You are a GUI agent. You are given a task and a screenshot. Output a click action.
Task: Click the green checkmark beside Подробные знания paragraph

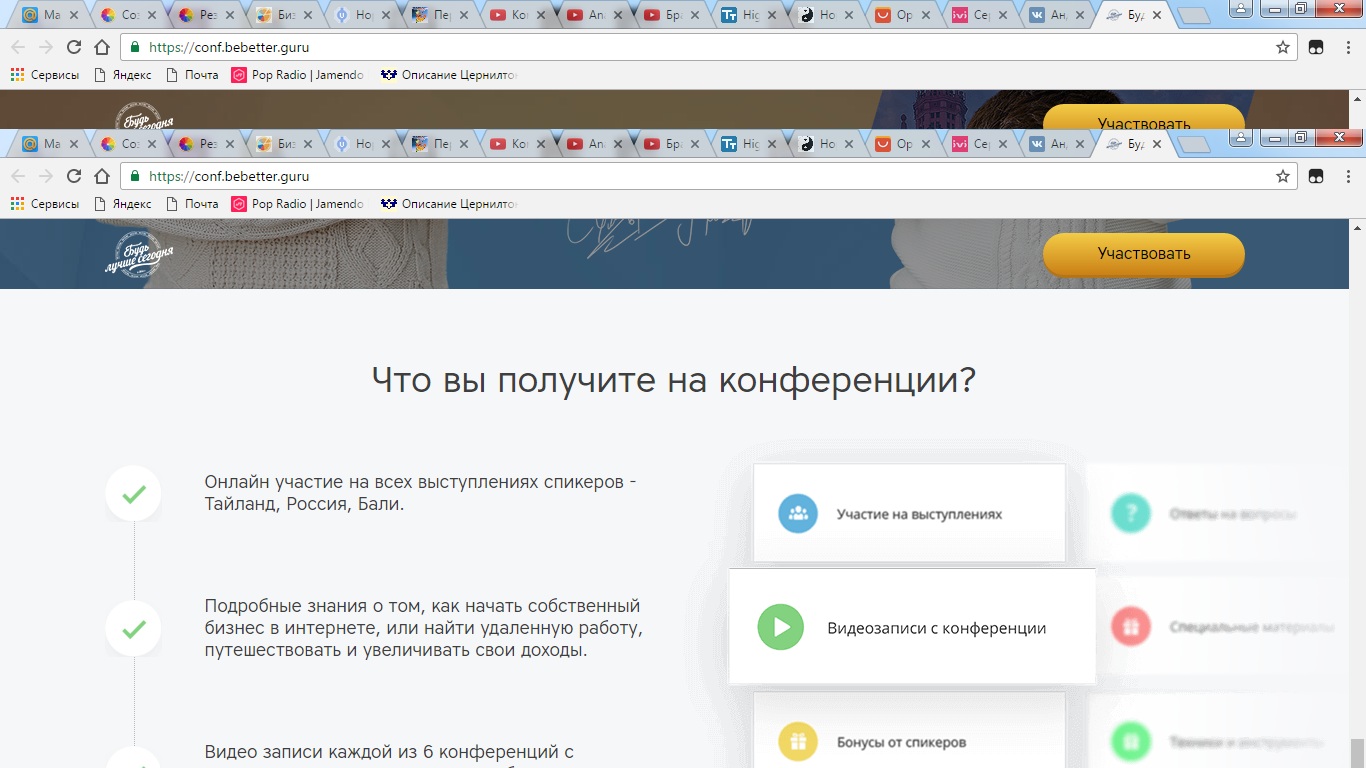[x=134, y=629]
